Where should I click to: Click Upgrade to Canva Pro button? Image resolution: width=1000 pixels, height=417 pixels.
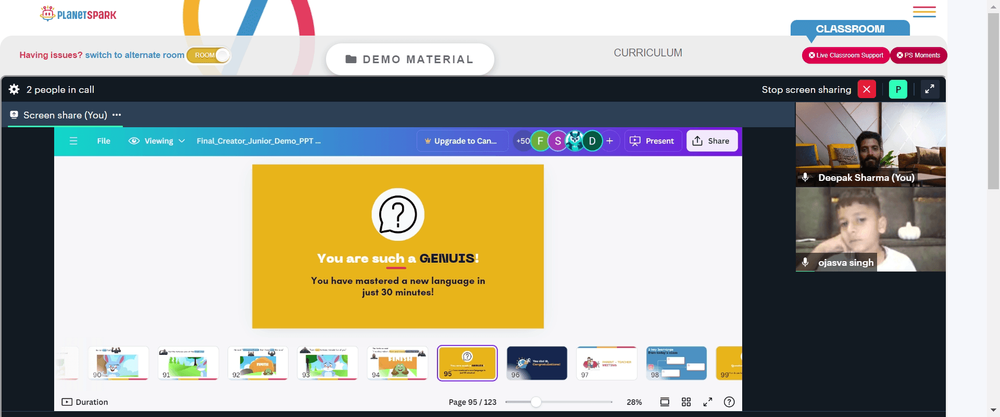tap(462, 141)
